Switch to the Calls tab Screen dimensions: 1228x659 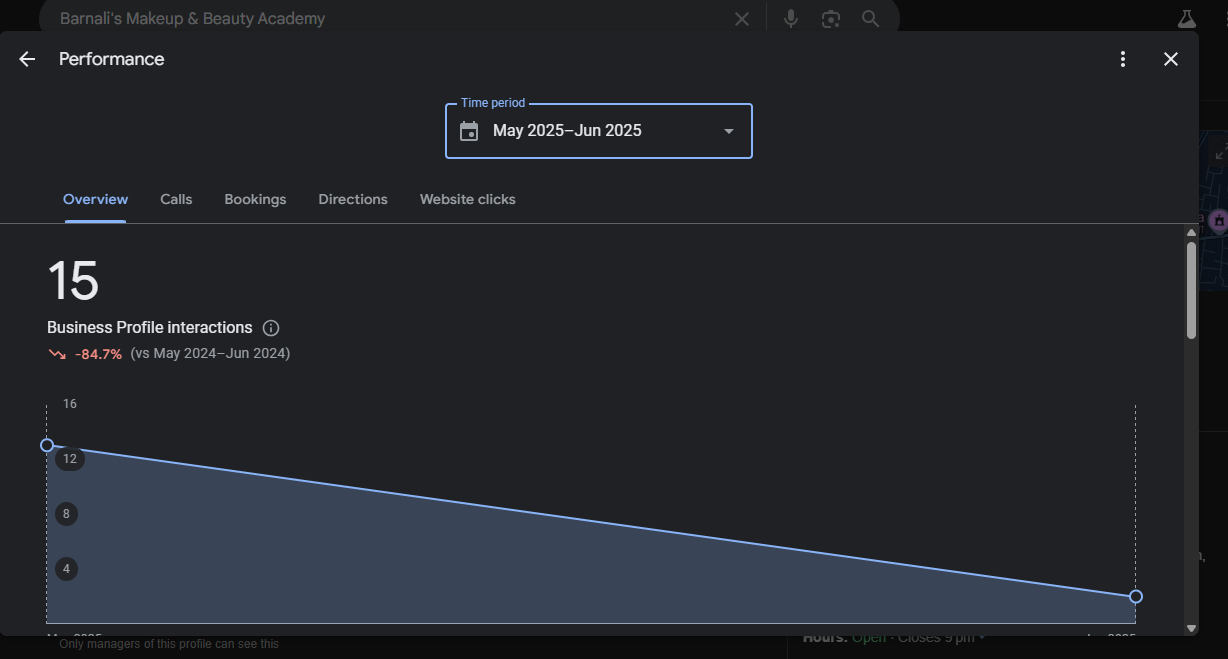(176, 199)
